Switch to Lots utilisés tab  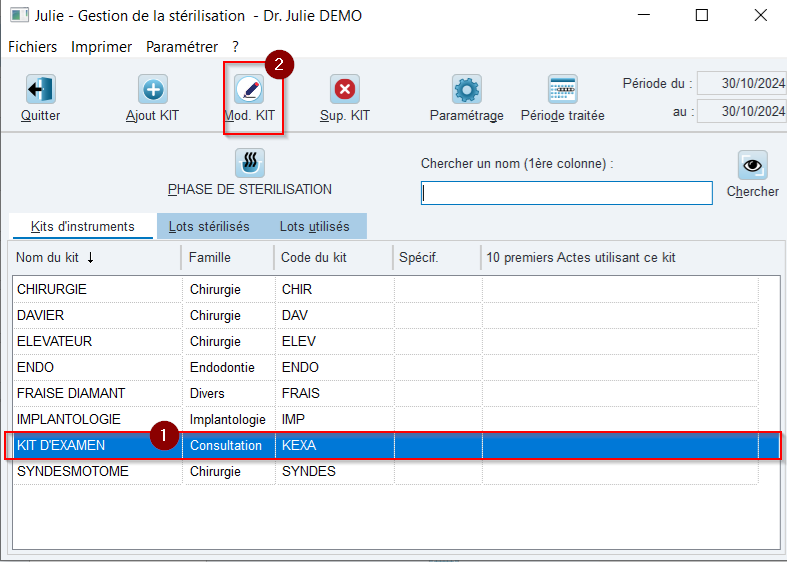315,226
